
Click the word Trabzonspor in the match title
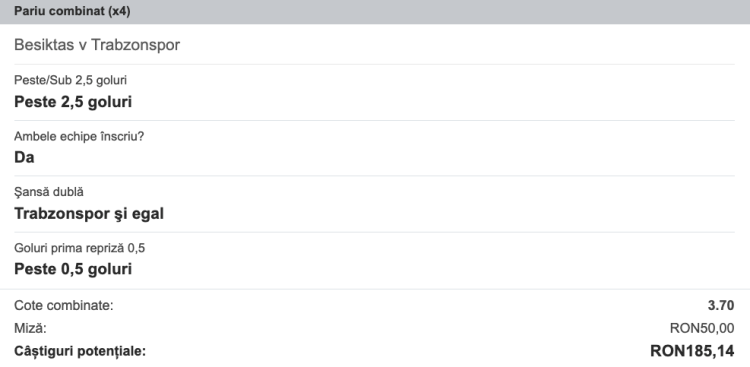coord(135,45)
